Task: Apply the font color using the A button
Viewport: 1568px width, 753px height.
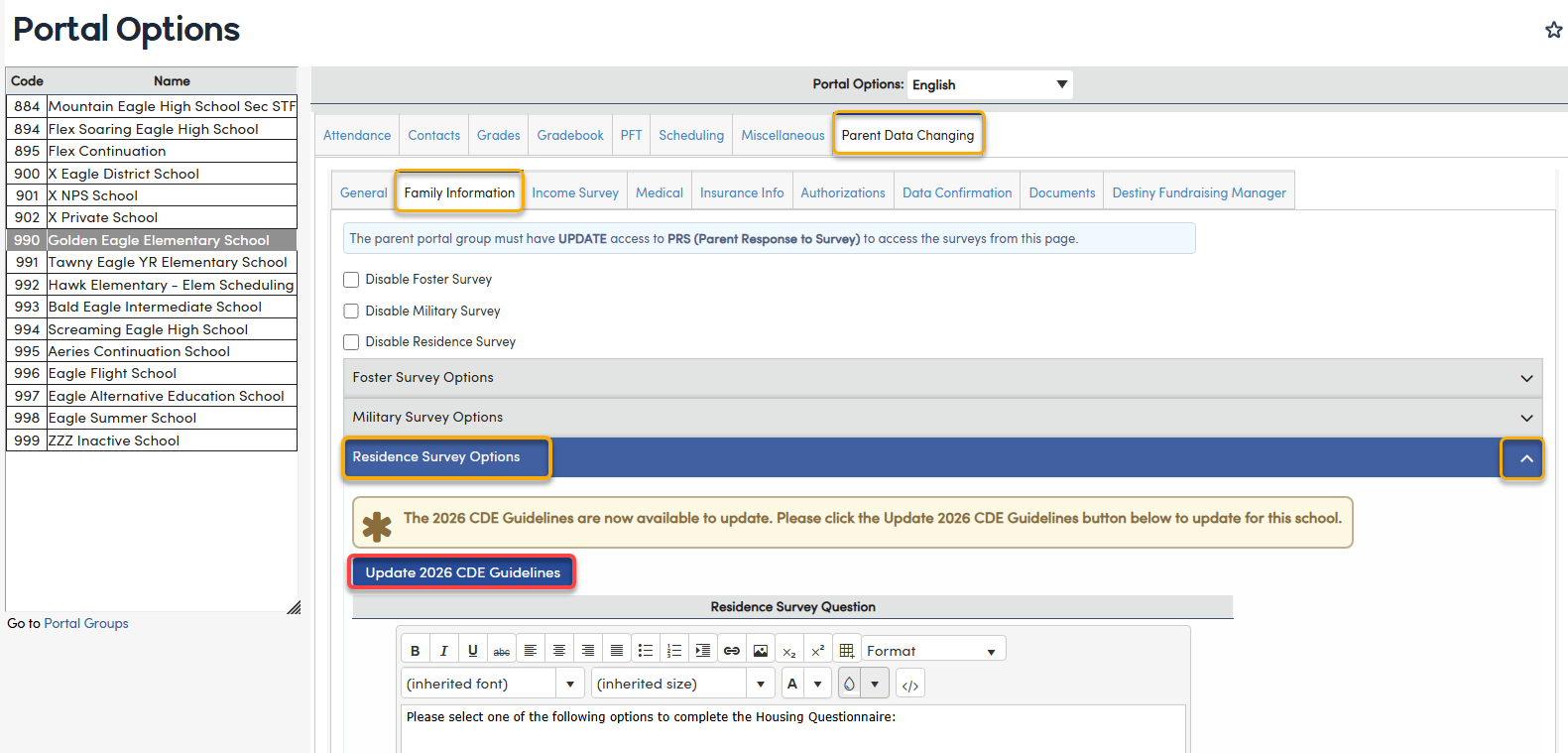Action: [792, 684]
